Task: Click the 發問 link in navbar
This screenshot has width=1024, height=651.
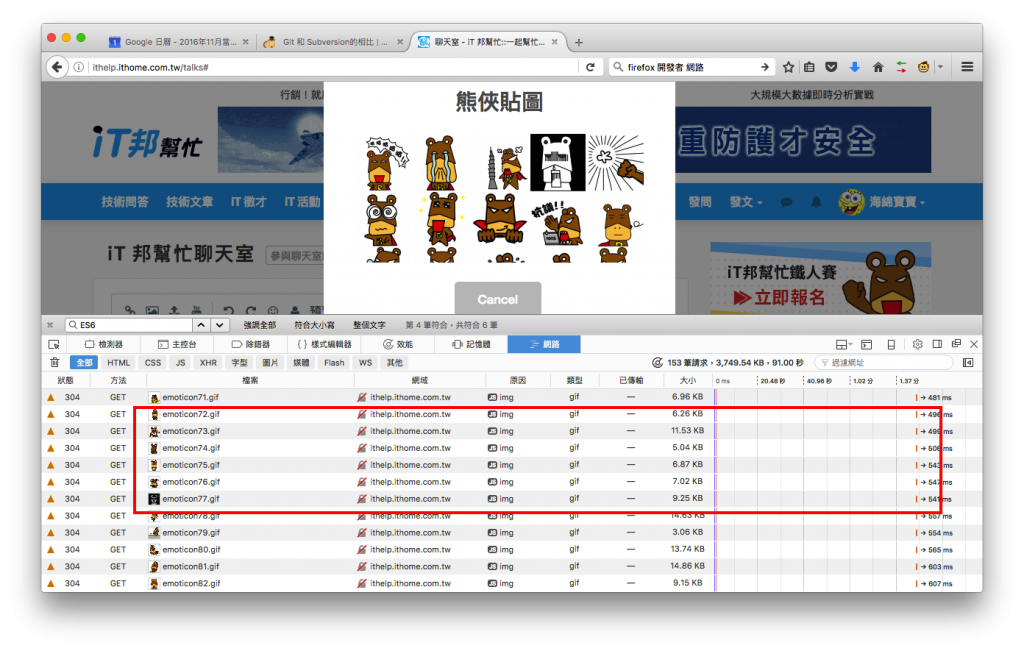Action: (x=700, y=202)
